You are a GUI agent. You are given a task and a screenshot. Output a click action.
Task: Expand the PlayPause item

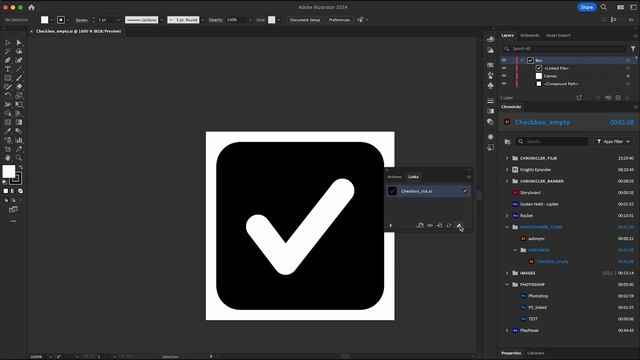(507, 330)
